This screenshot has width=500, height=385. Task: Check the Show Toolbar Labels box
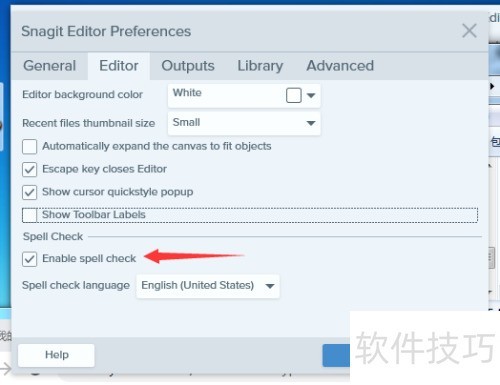tap(29, 215)
